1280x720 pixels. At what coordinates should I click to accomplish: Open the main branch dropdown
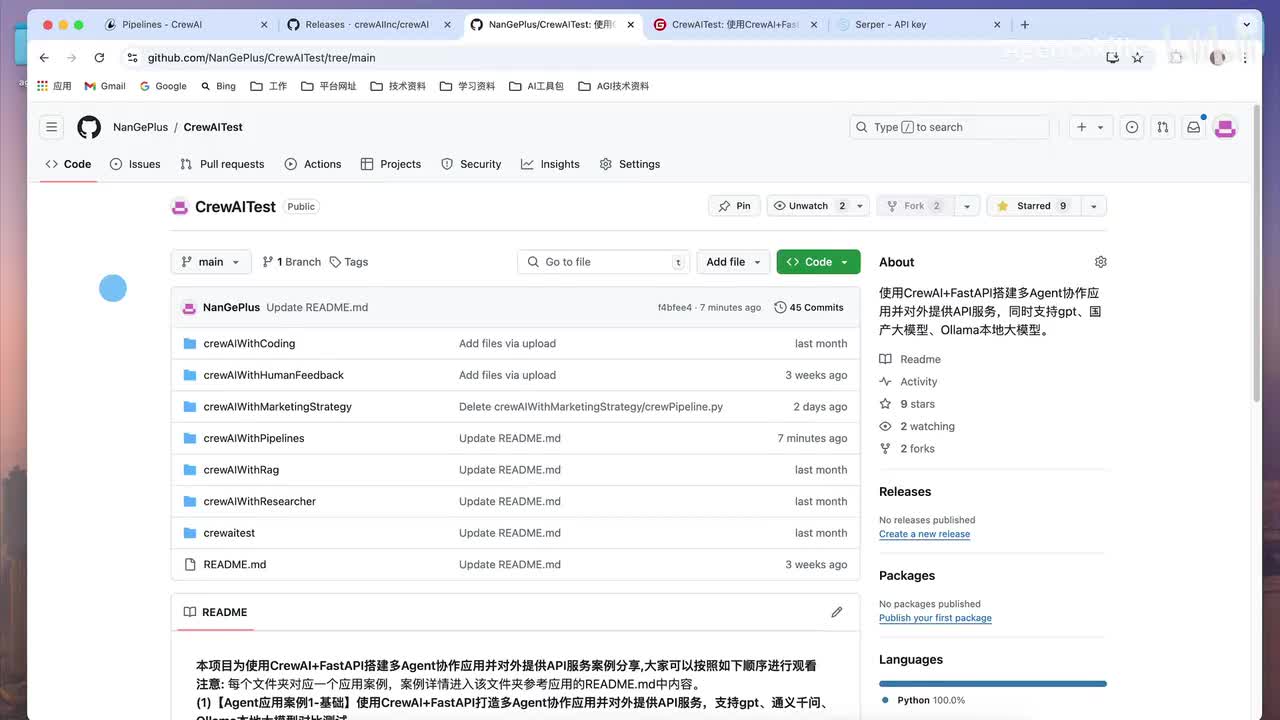point(211,262)
